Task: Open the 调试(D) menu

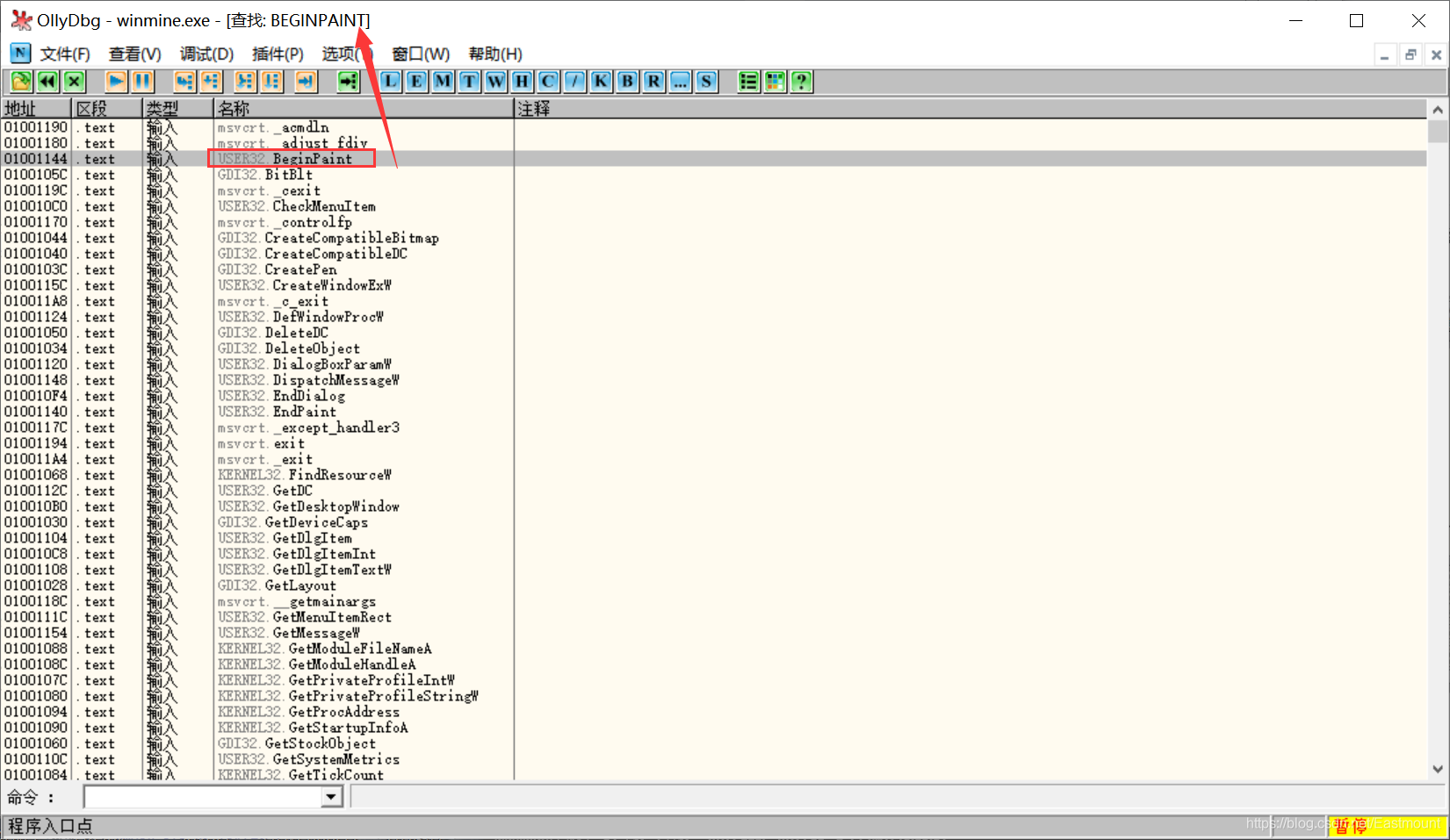Action: pyautogui.click(x=206, y=54)
